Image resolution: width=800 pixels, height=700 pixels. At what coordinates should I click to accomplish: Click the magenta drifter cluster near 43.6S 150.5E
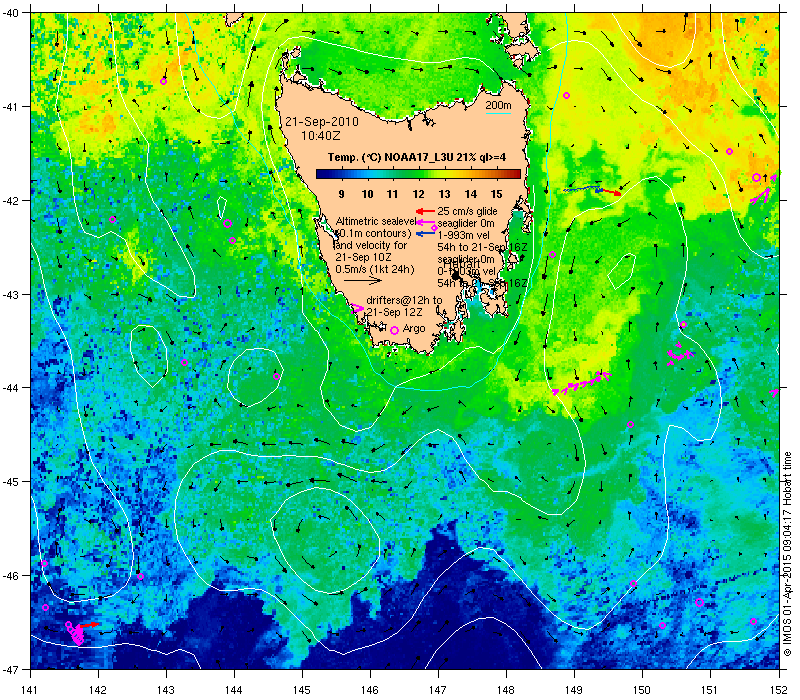[679, 354]
